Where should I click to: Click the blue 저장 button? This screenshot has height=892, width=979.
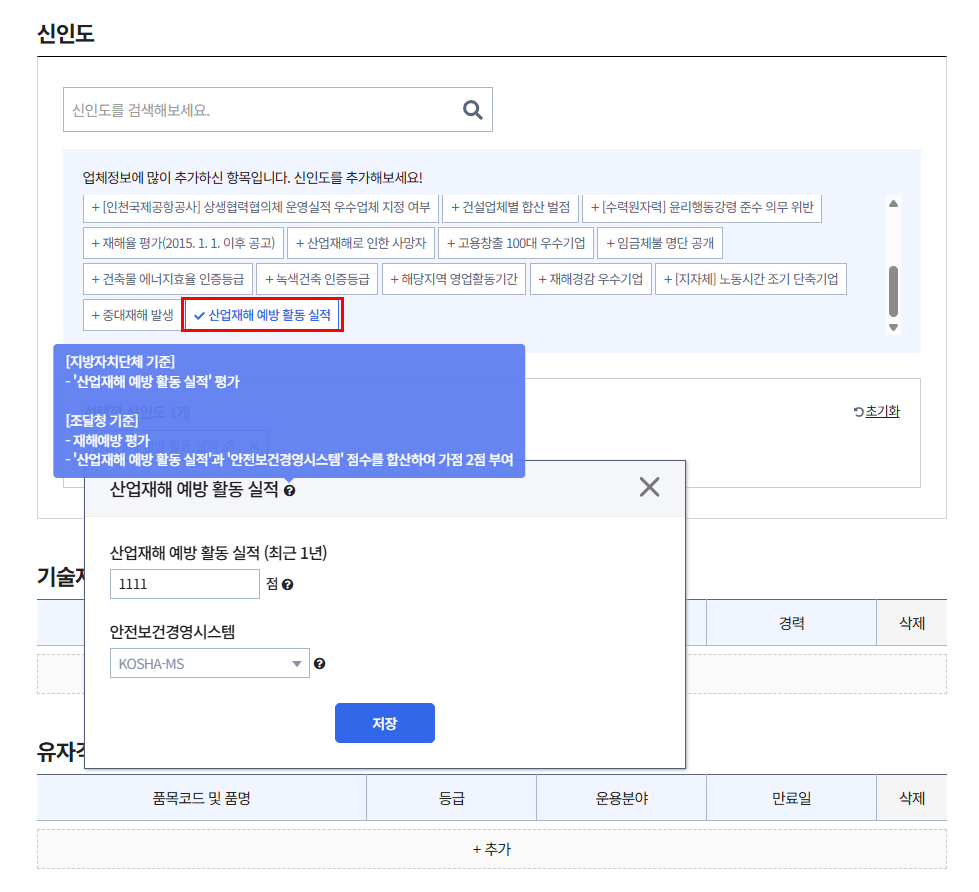(x=385, y=723)
